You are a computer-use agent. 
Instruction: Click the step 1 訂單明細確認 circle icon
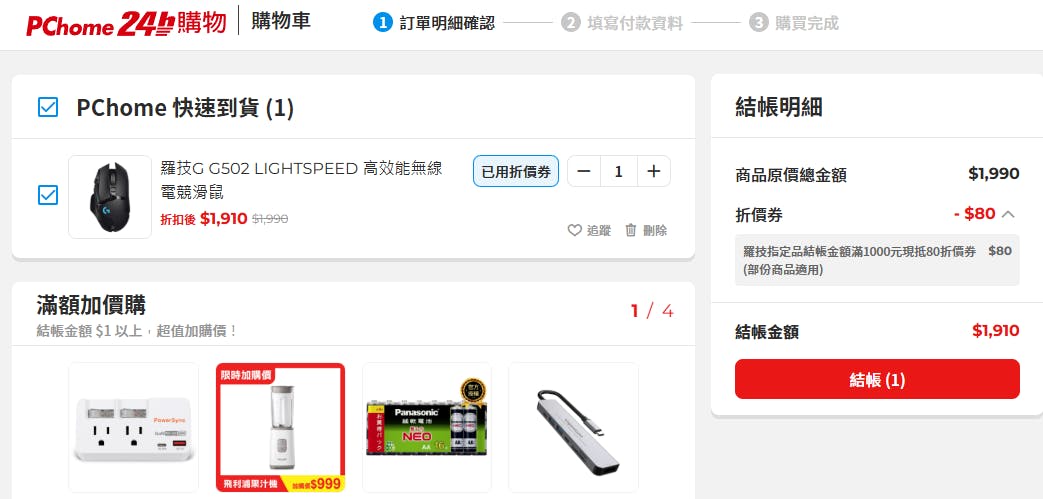tap(382, 23)
